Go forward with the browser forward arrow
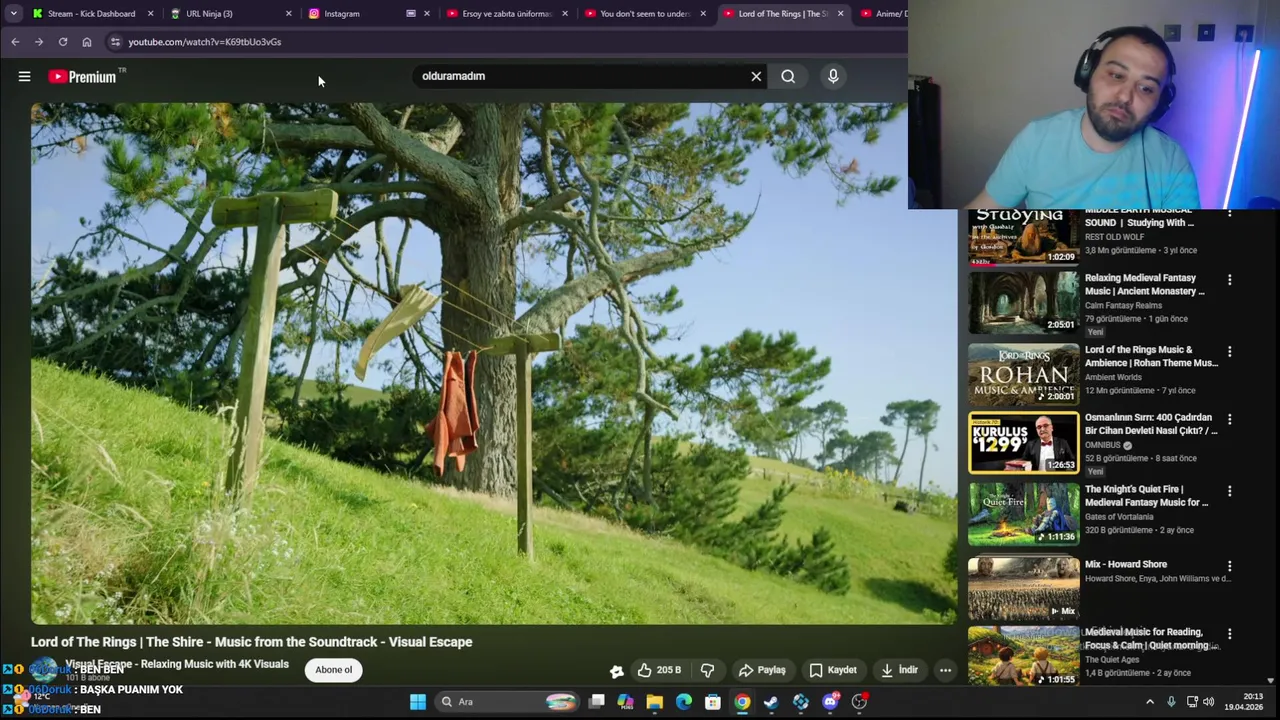 point(39,42)
